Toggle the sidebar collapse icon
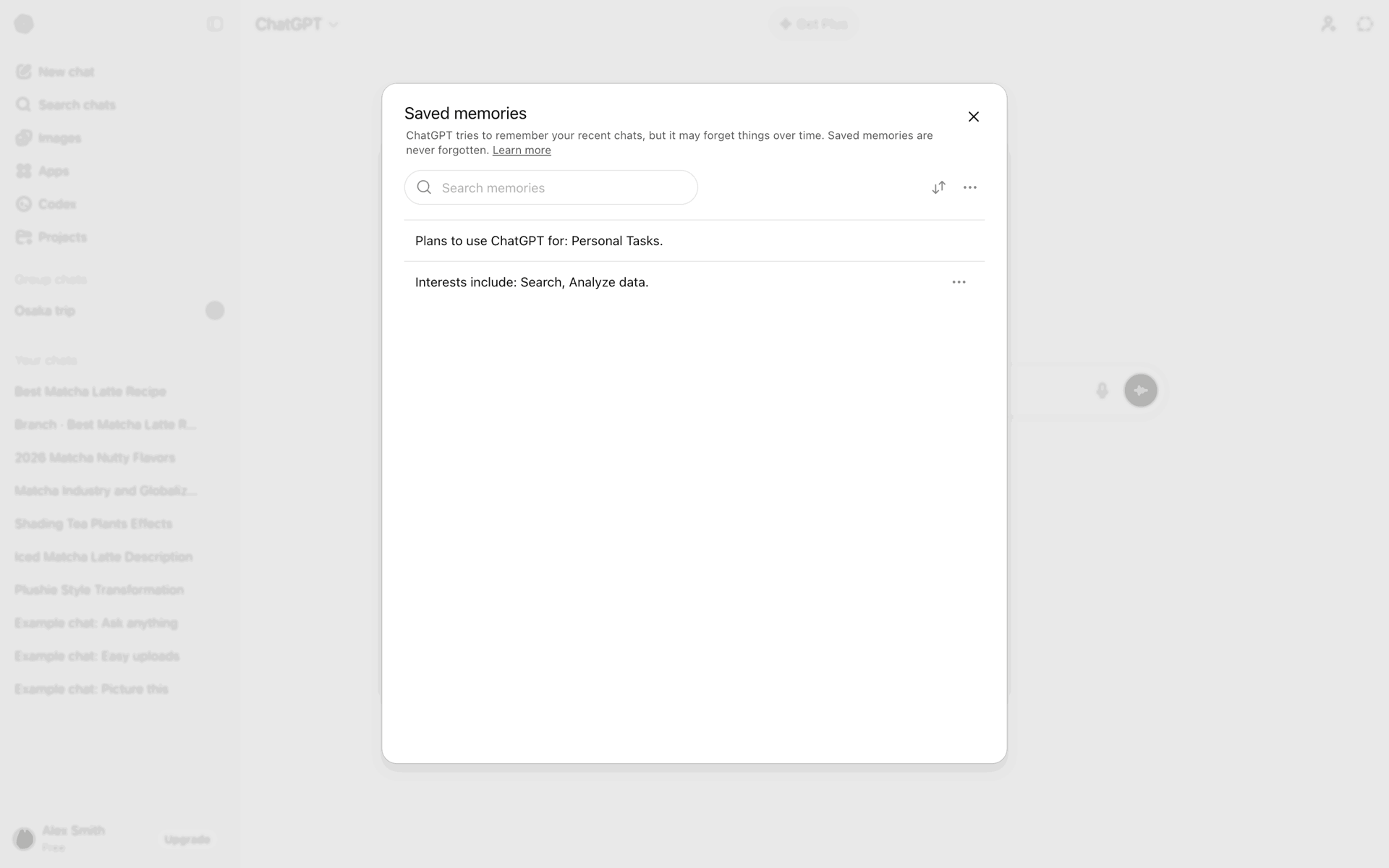1389x868 pixels. 215,24
